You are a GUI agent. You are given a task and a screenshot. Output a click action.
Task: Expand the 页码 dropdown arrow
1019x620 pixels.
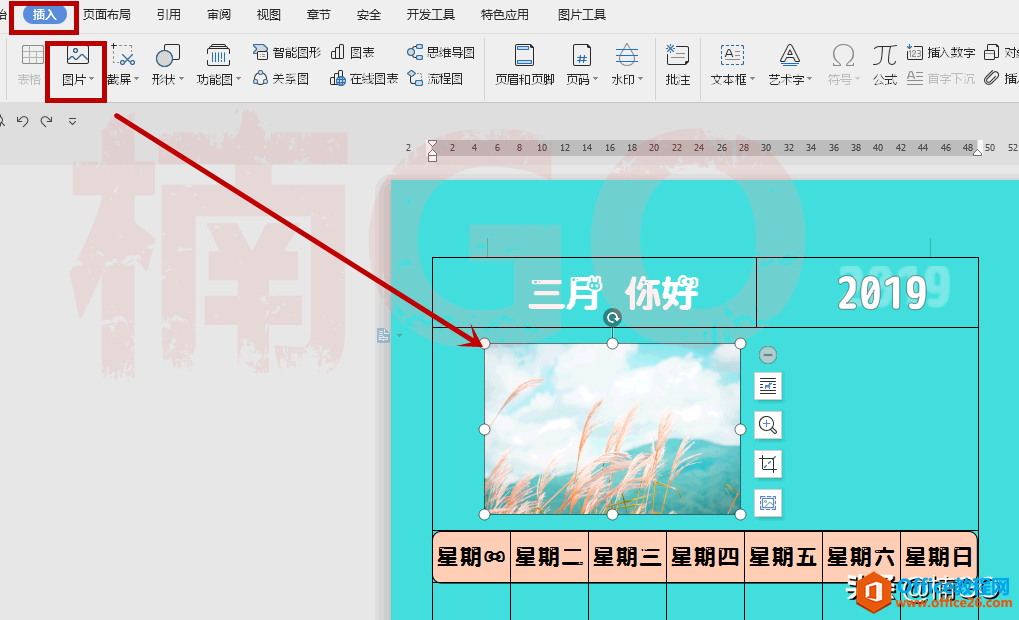coord(595,79)
